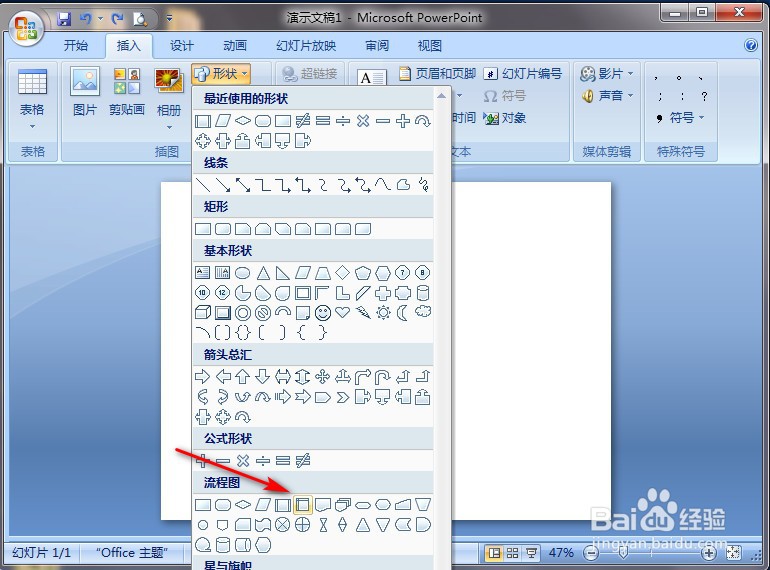Image resolution: width=770 pixels, height=570 pixels.
Task: Select the multiply sign in 公式形状
Action: (243, 461)
